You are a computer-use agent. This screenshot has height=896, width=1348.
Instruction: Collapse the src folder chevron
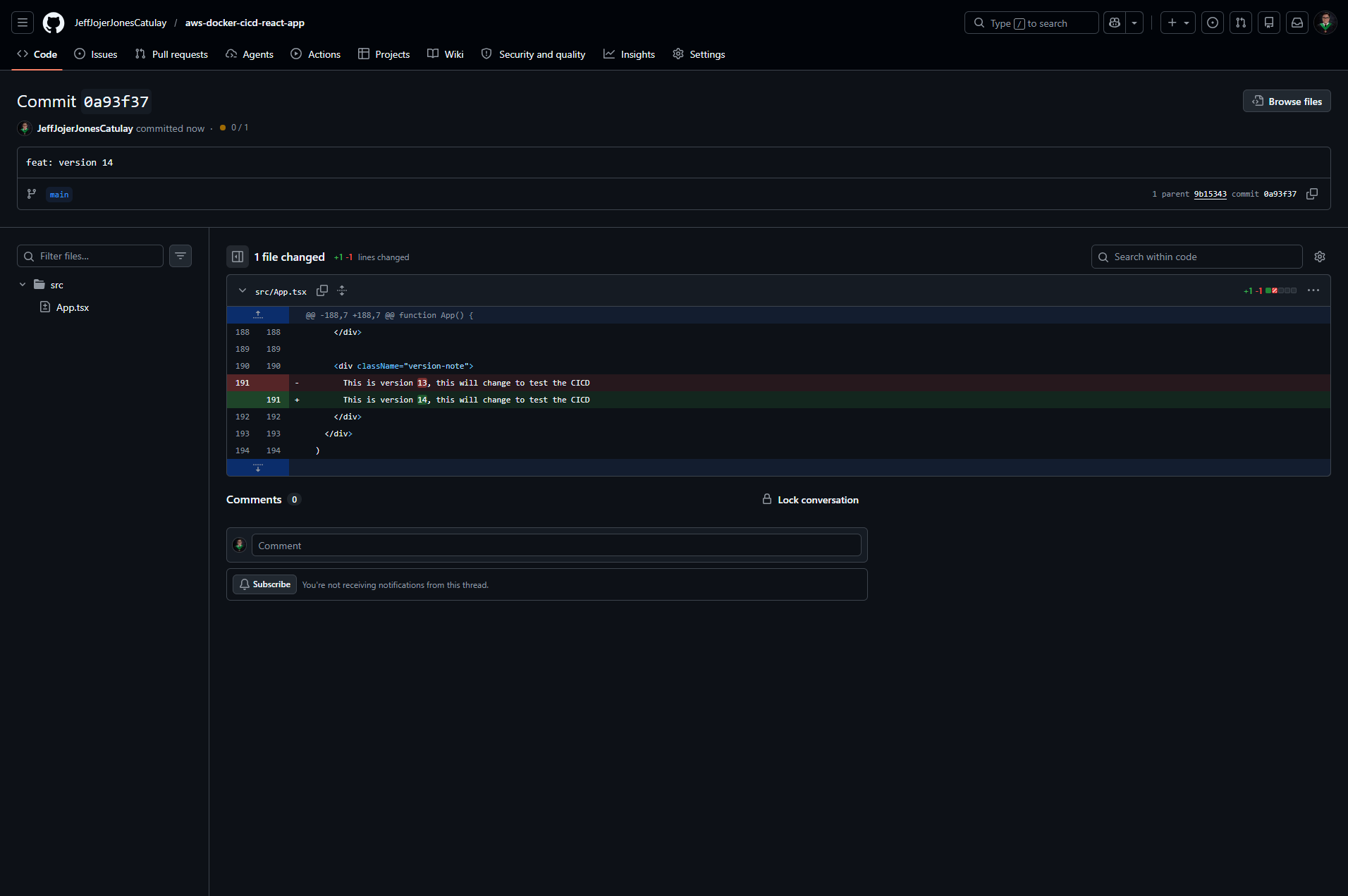23,285
